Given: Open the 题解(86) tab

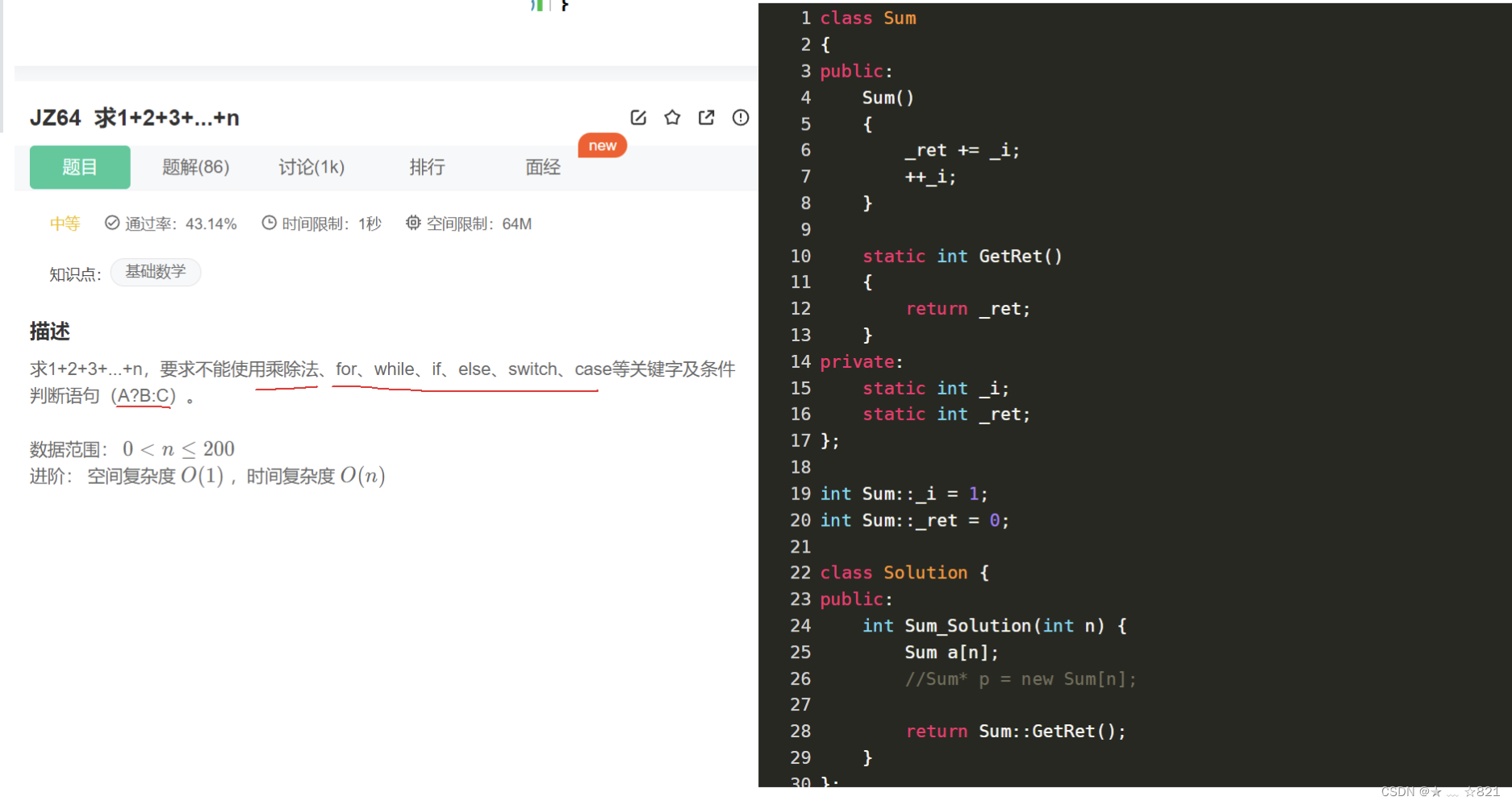Looking at the screenshot, I should tap(196, 167).
